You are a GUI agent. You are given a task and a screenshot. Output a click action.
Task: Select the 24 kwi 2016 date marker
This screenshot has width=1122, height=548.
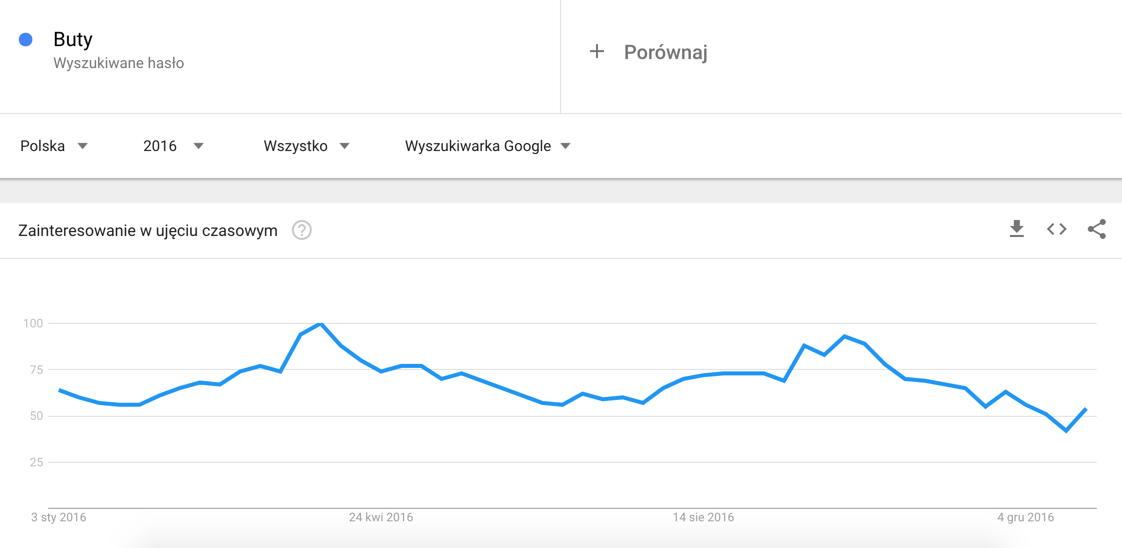click(x=381, y=517)
